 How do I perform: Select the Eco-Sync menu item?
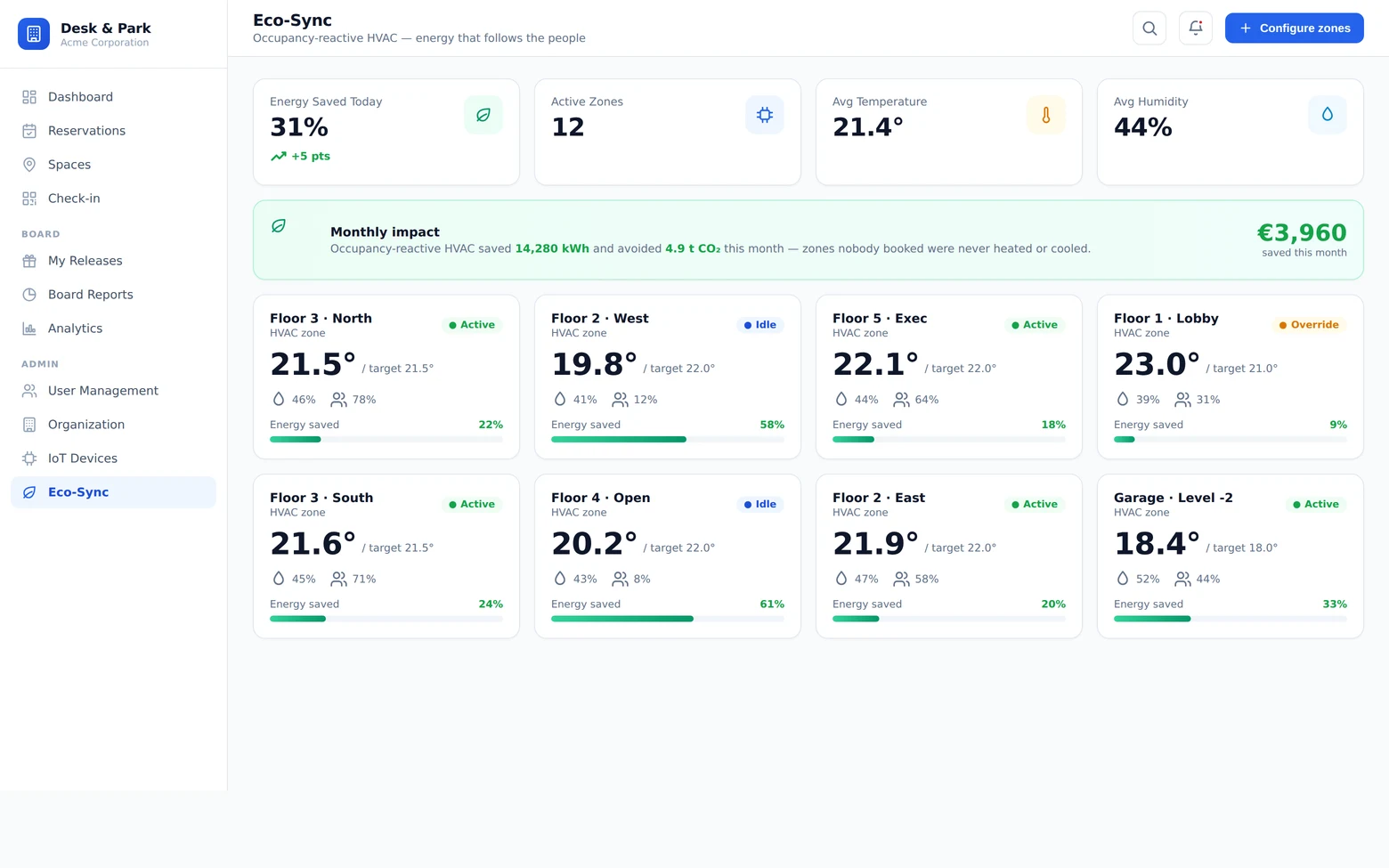113,492
